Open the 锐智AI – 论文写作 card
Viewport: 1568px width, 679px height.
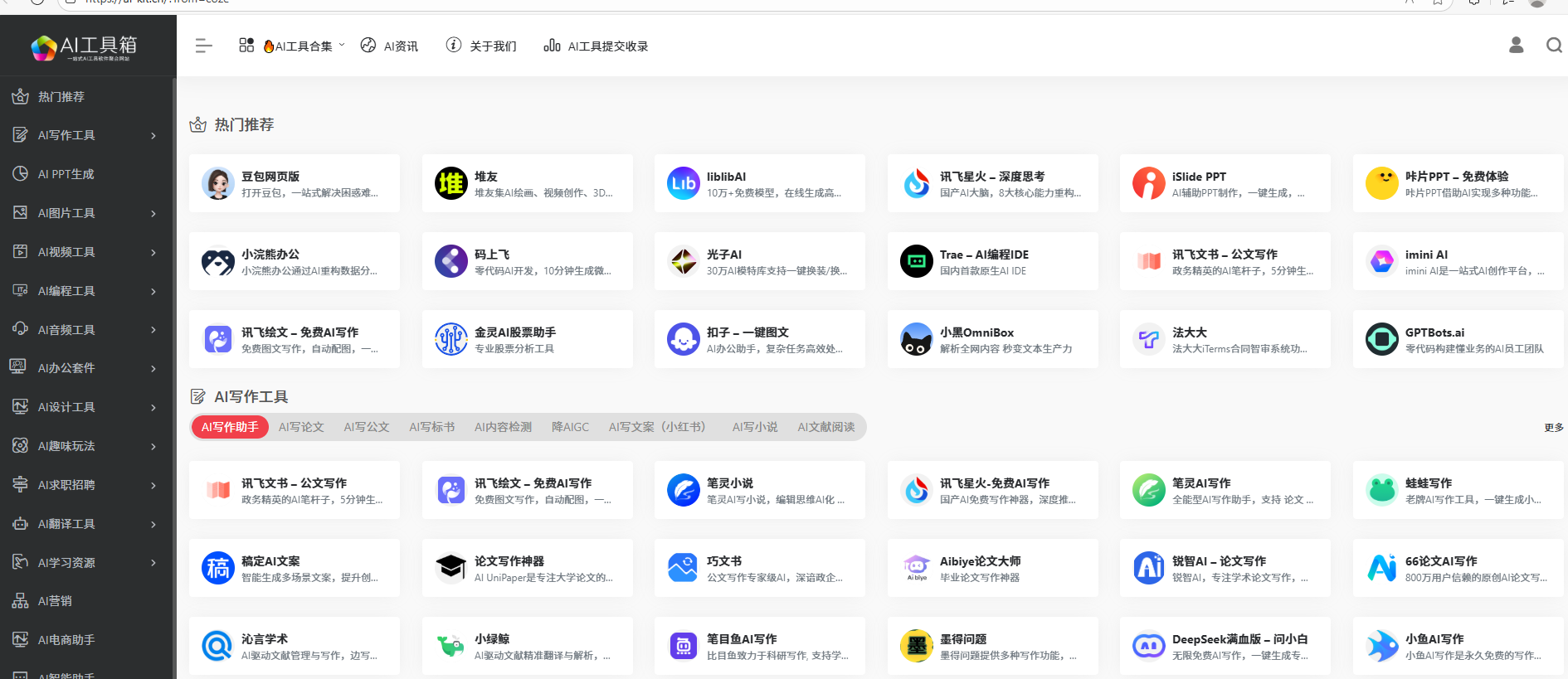(x=1225, y=568)
